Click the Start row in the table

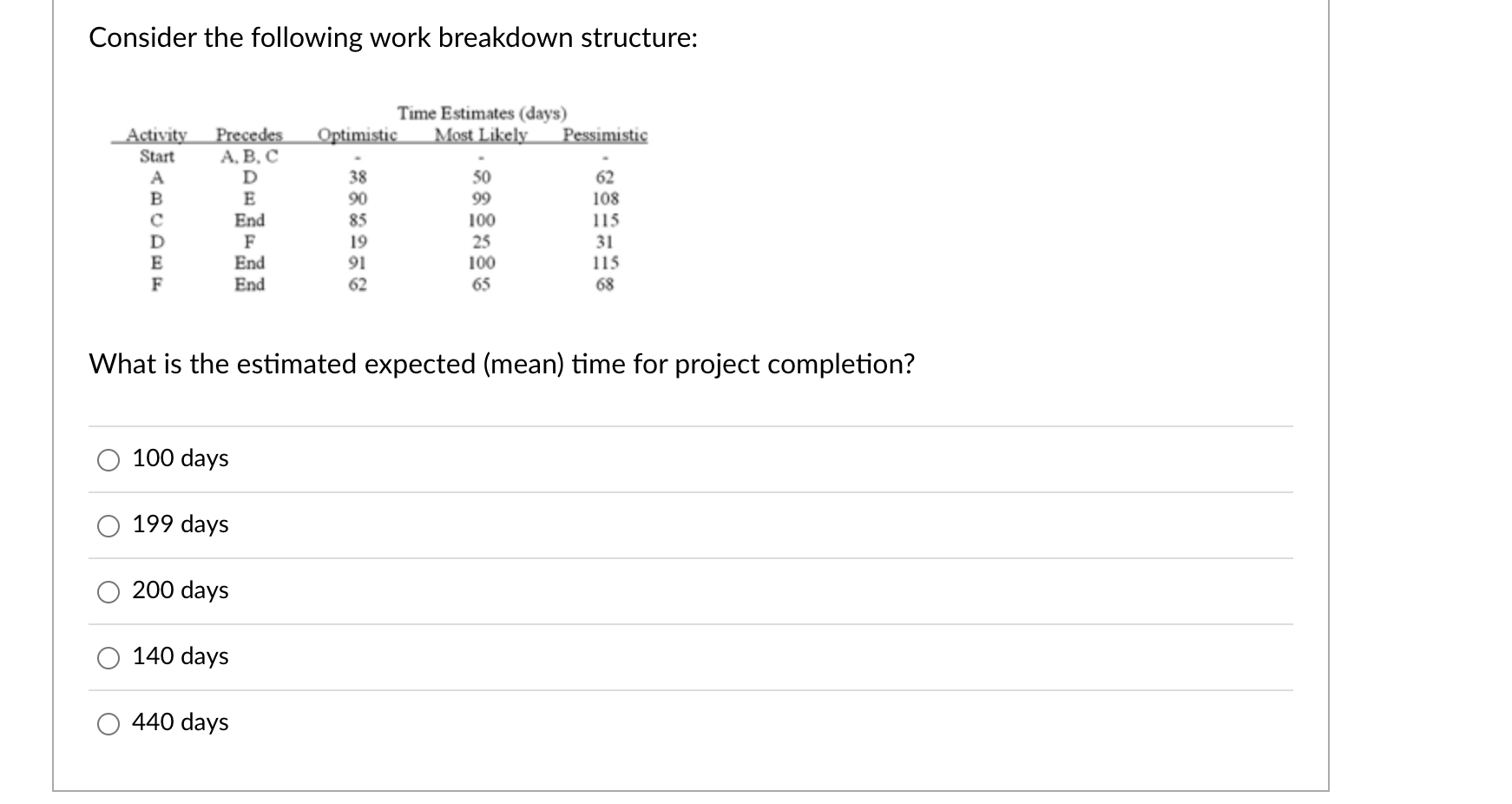pos(154,156)
